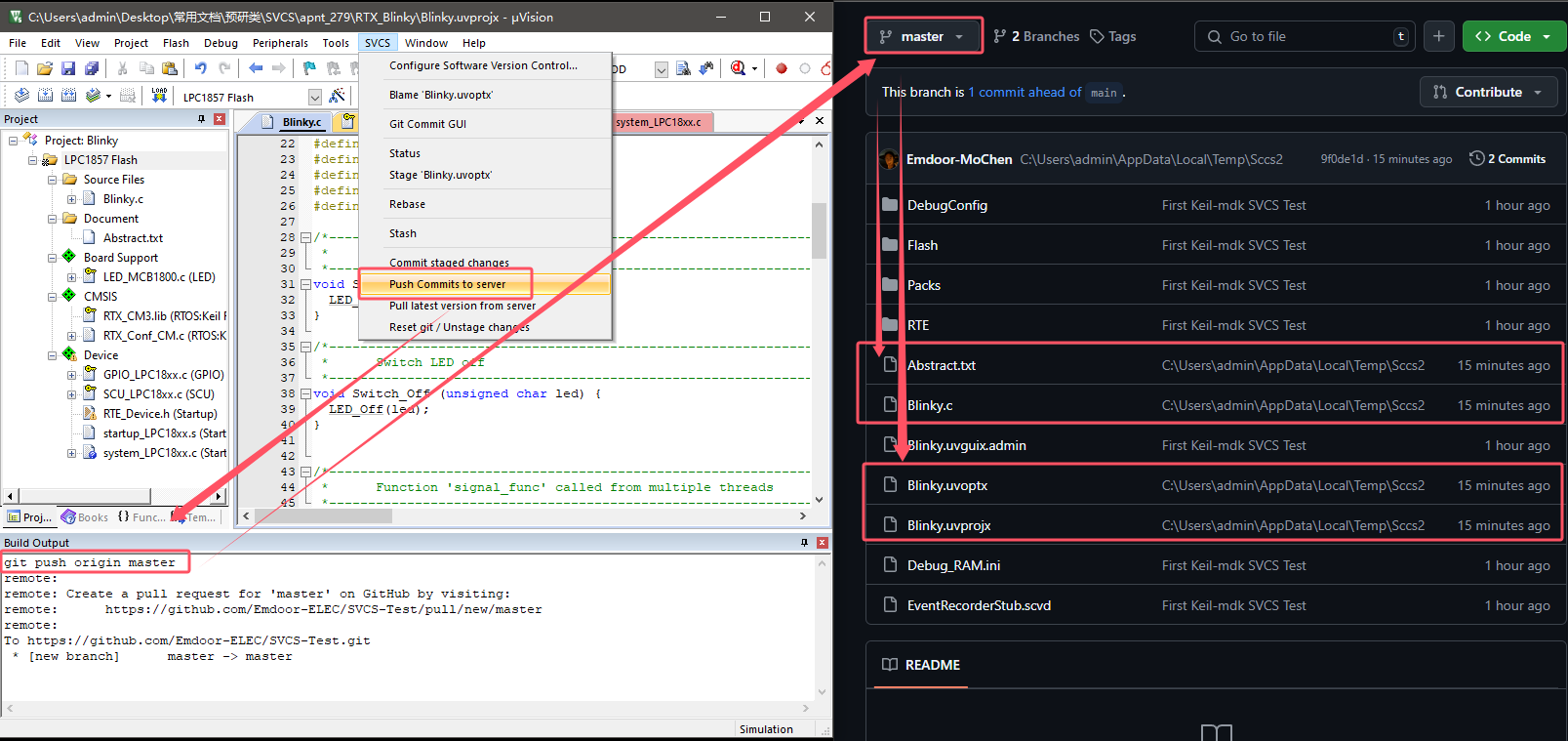This screenshot has width=1568, height=741.
Task: Click the Insert bookmark flag icon
Action: coord(309,68)
